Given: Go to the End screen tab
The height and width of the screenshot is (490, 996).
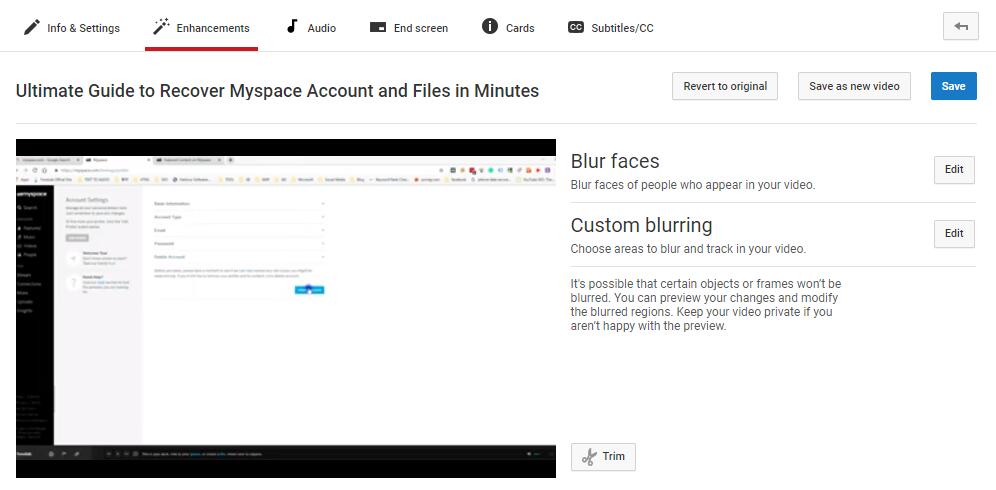Looking at the screenshot, I should click(408, 28).
